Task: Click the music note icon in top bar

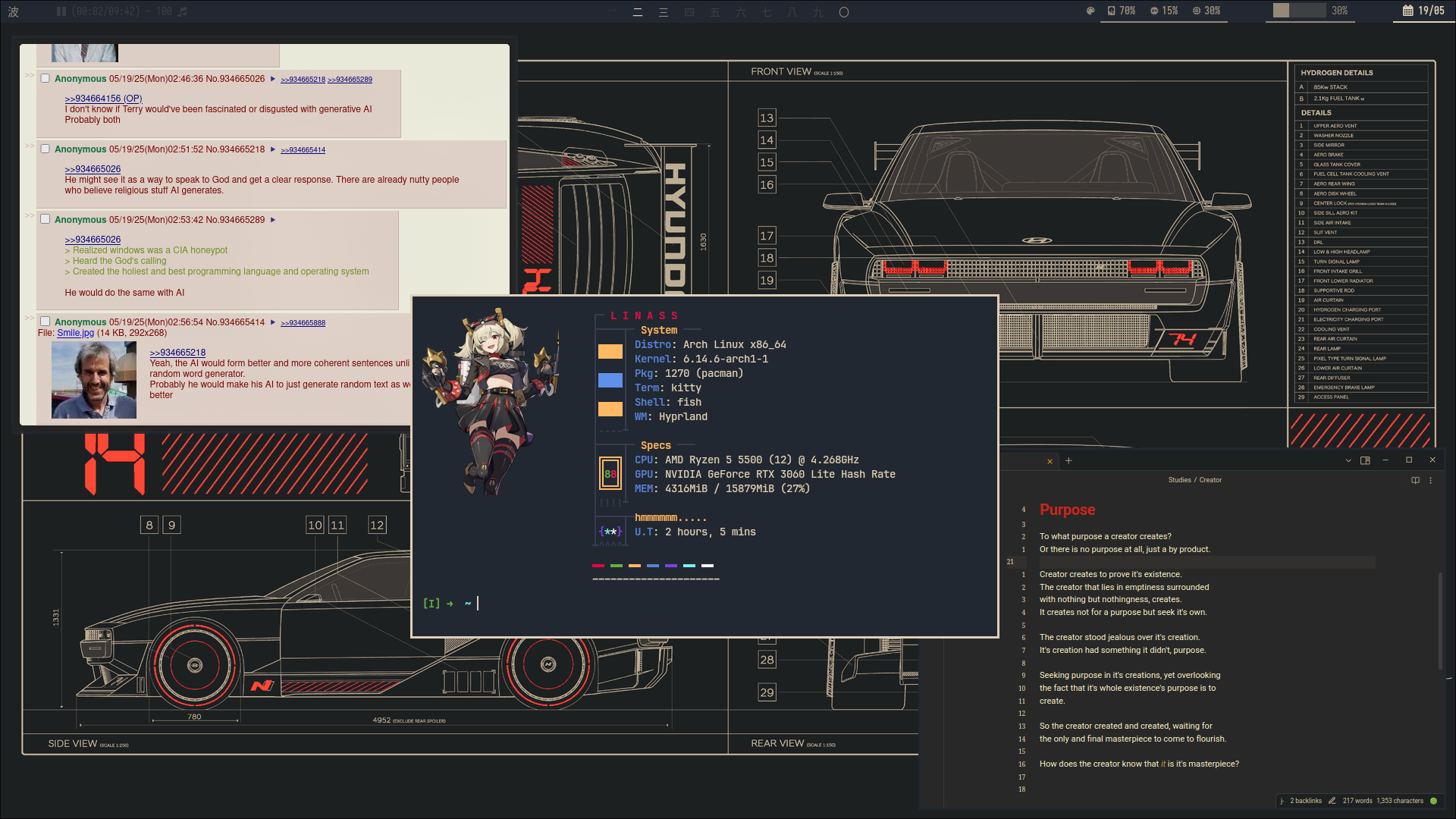Action: 182,11
